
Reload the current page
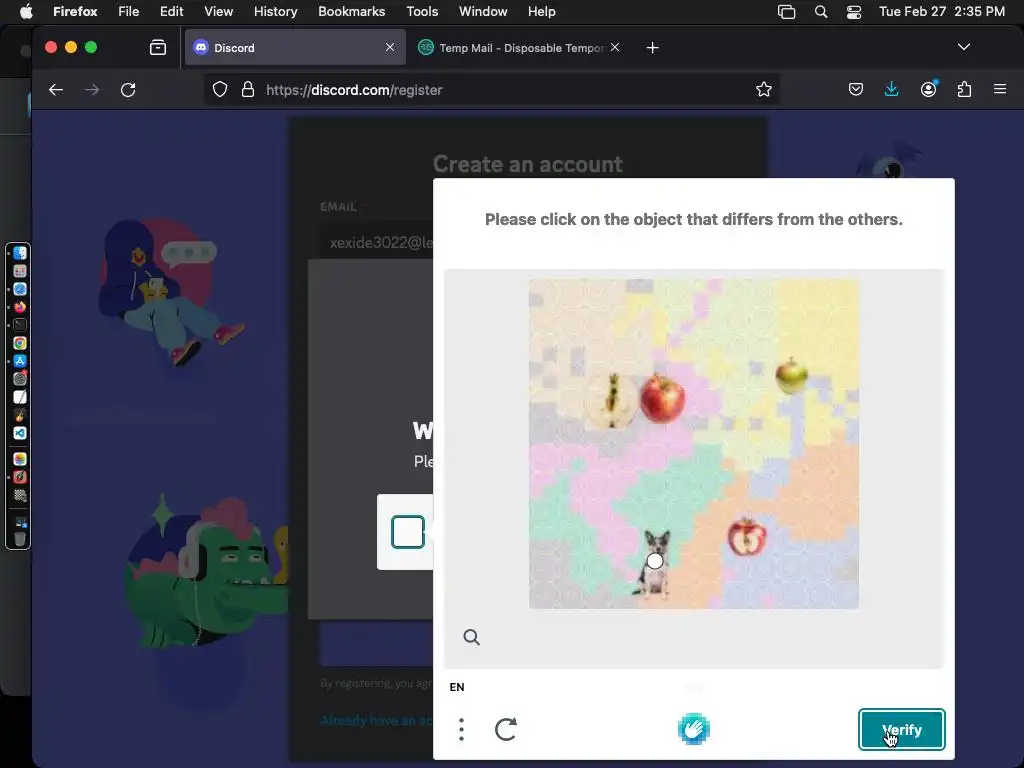pos(128,89)
